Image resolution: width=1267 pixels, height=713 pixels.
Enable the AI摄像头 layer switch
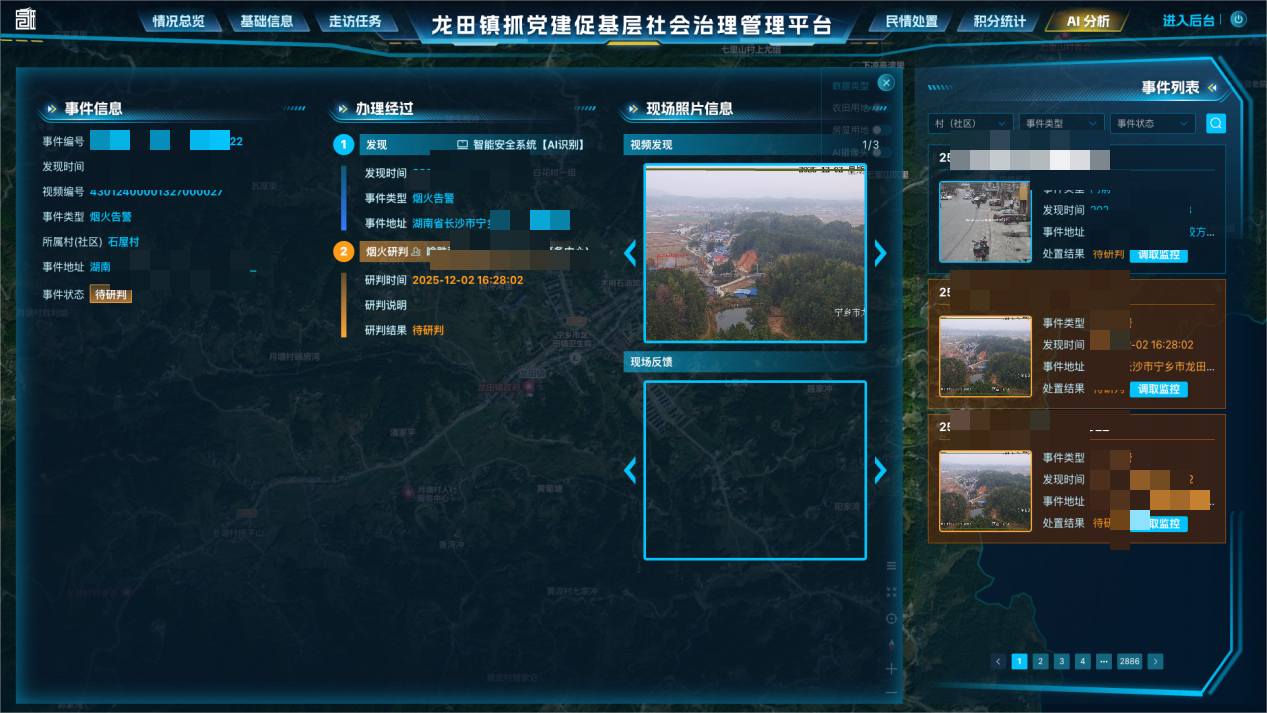880,152
